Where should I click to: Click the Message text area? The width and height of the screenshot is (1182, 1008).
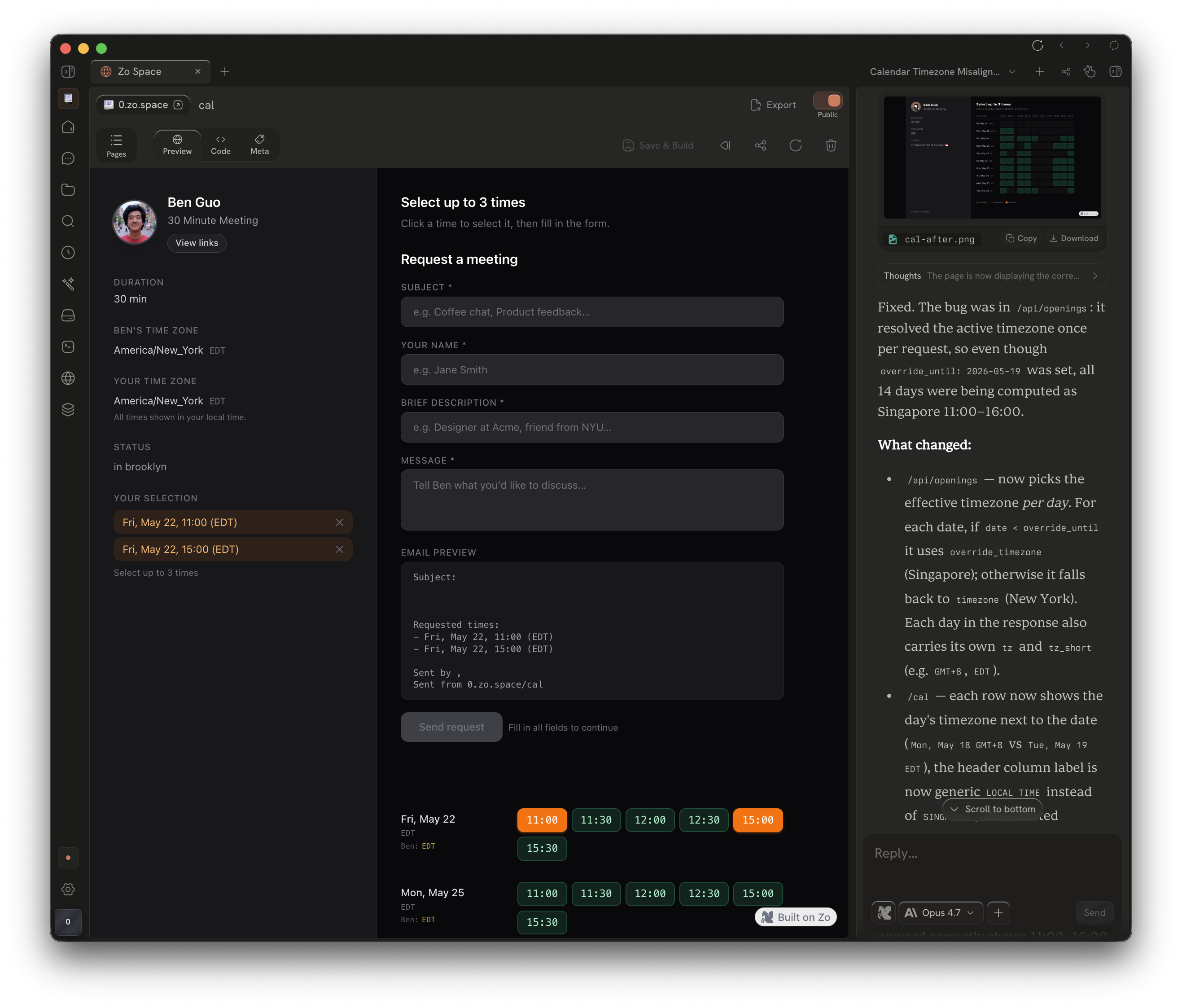click(x=592, y=500)
